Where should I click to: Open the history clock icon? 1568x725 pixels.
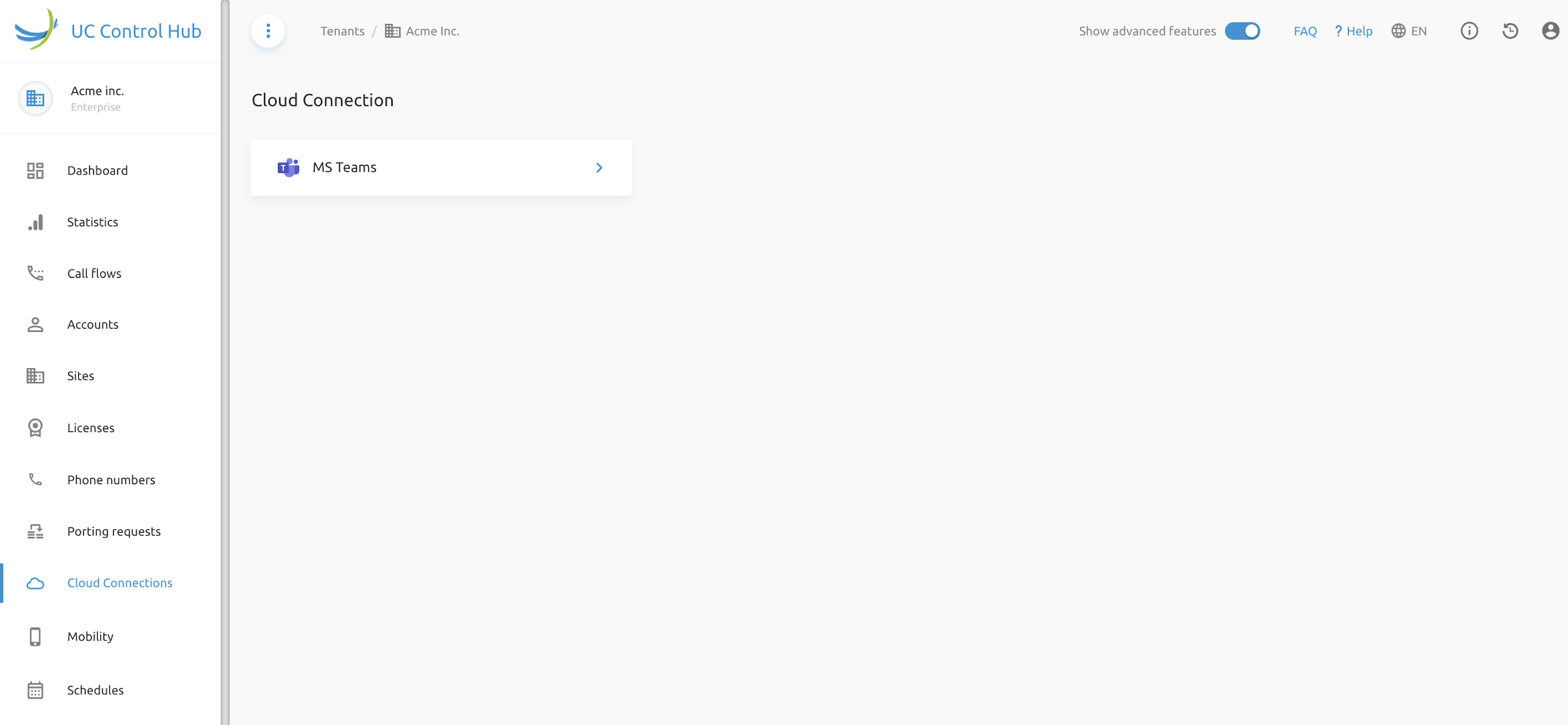click(x=1510, y=31)
